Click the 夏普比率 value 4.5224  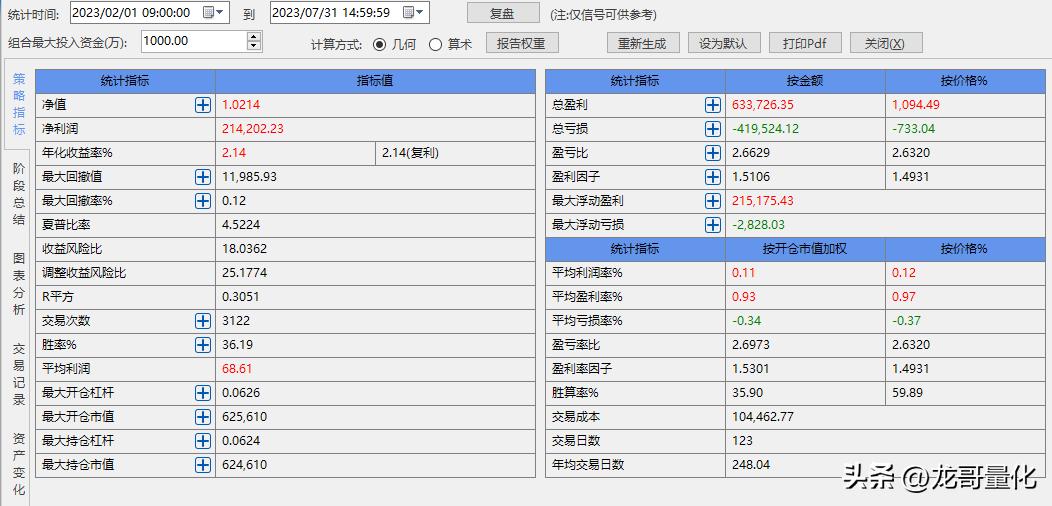click(241, 225)
